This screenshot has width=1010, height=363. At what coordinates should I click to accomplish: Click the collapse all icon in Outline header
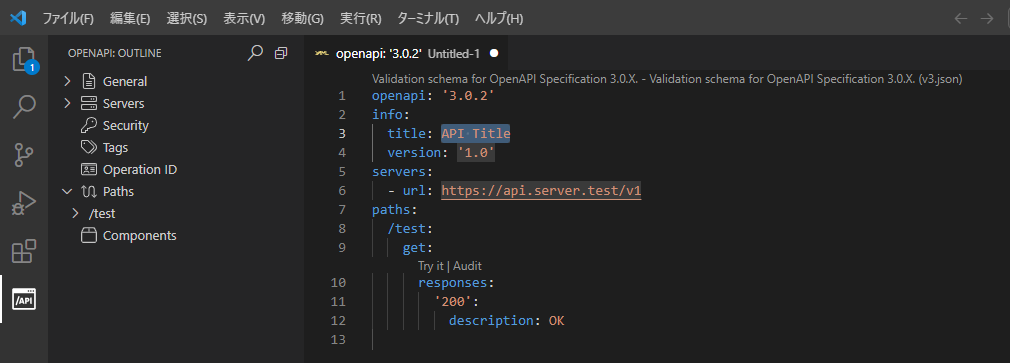(281, 53)
